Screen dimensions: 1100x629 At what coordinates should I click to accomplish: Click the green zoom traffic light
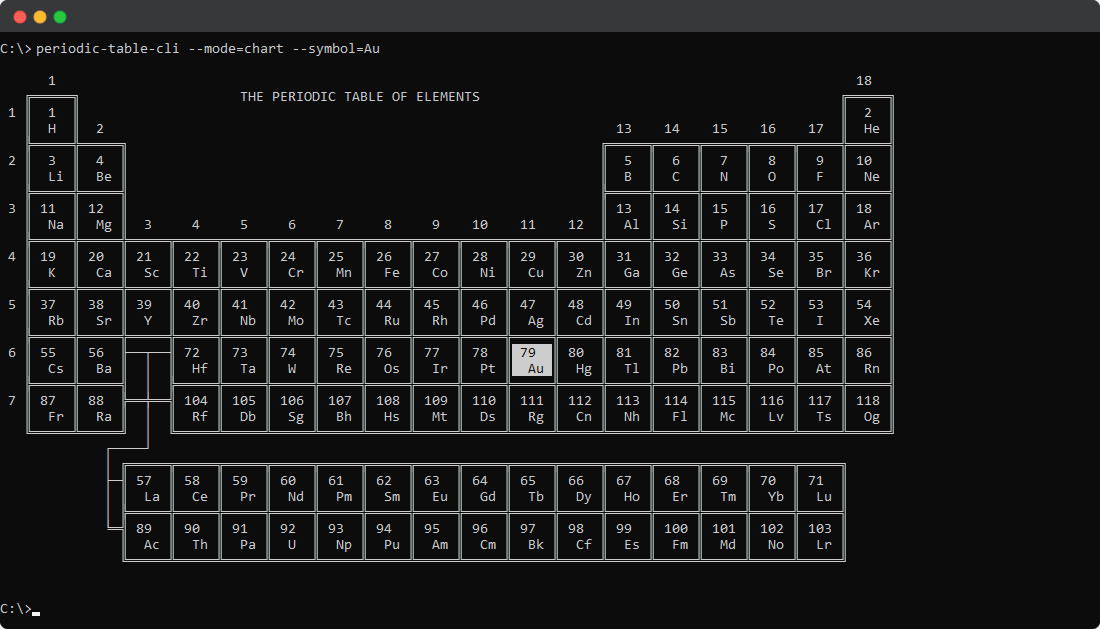[59, 17]
